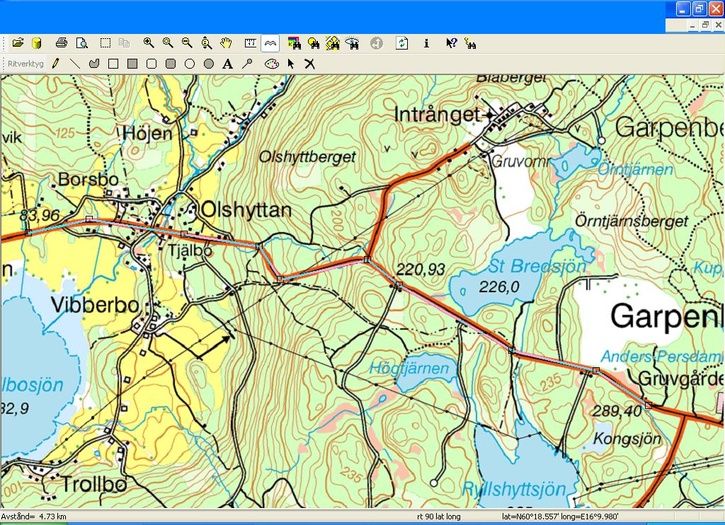Toggle the active curved path measuring tool

[x=270, y=43]
